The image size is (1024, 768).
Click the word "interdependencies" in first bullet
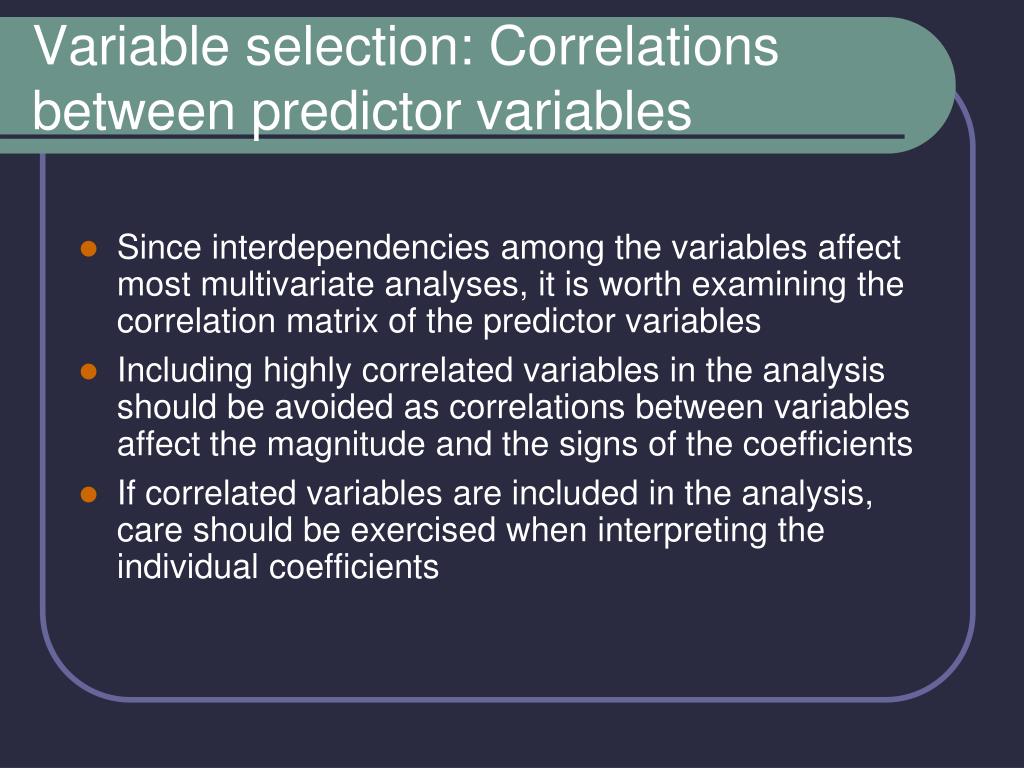click(x=351, y=248)
